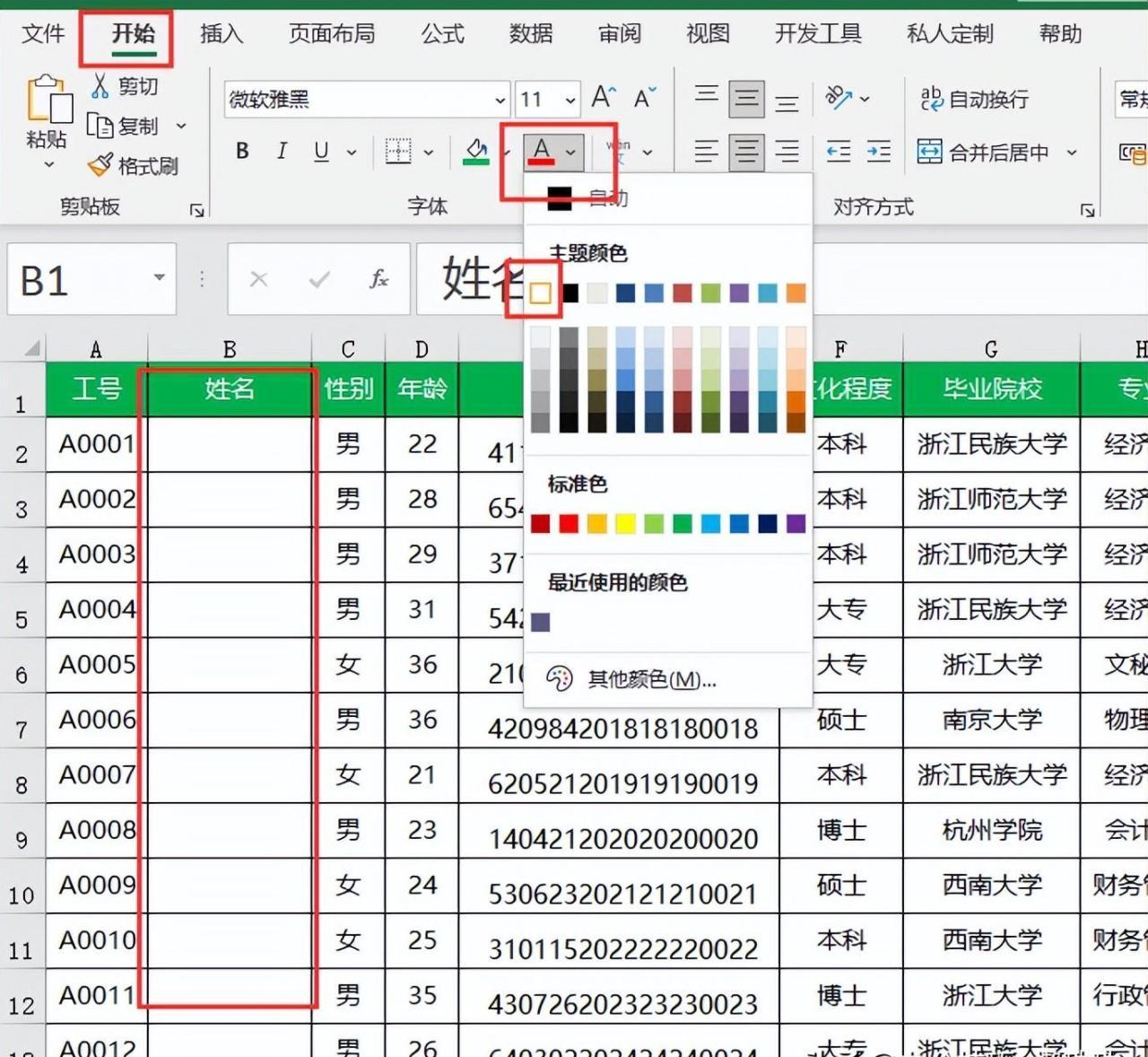Open the clipboard group dialog launcher

coord(196,210)
